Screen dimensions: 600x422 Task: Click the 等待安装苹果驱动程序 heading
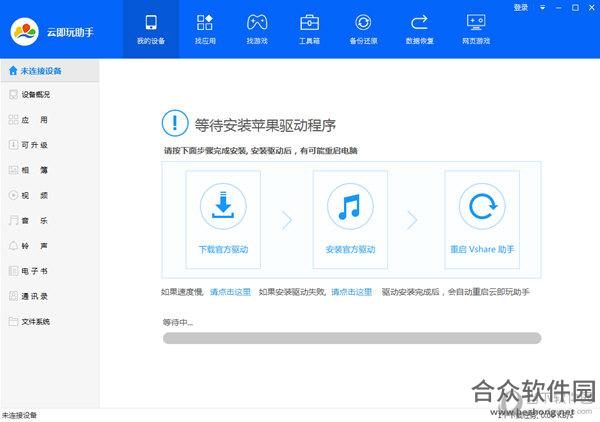[265, 125]
